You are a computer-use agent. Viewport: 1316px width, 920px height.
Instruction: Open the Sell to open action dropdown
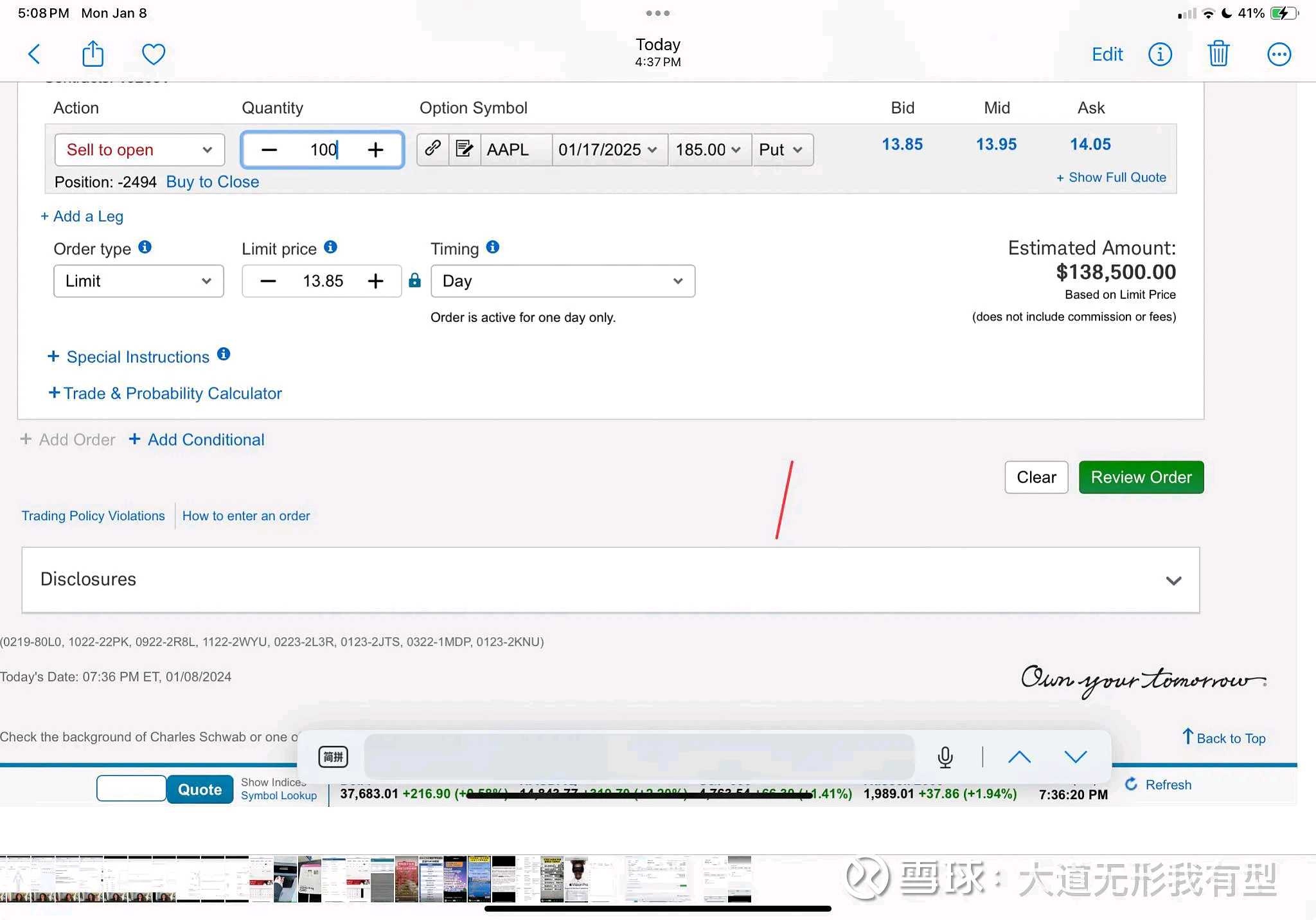[139, 149]
